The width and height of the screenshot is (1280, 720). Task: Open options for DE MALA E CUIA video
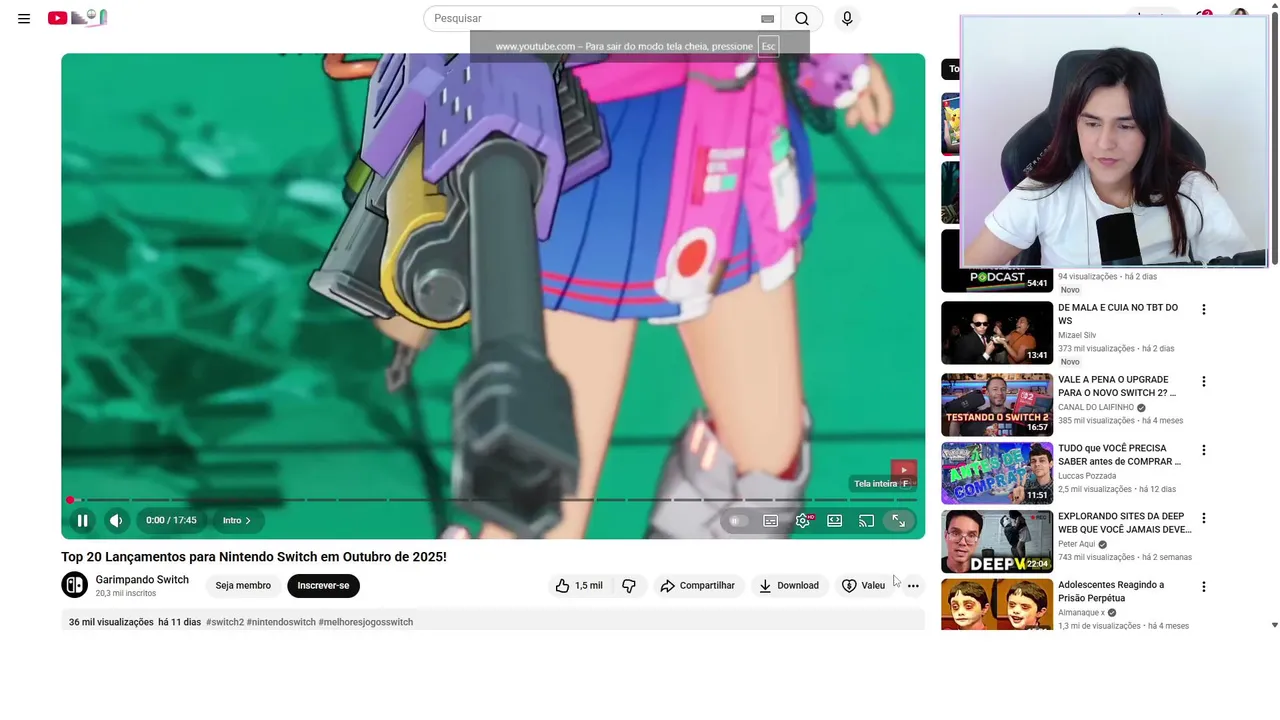tap(1204, 309)
